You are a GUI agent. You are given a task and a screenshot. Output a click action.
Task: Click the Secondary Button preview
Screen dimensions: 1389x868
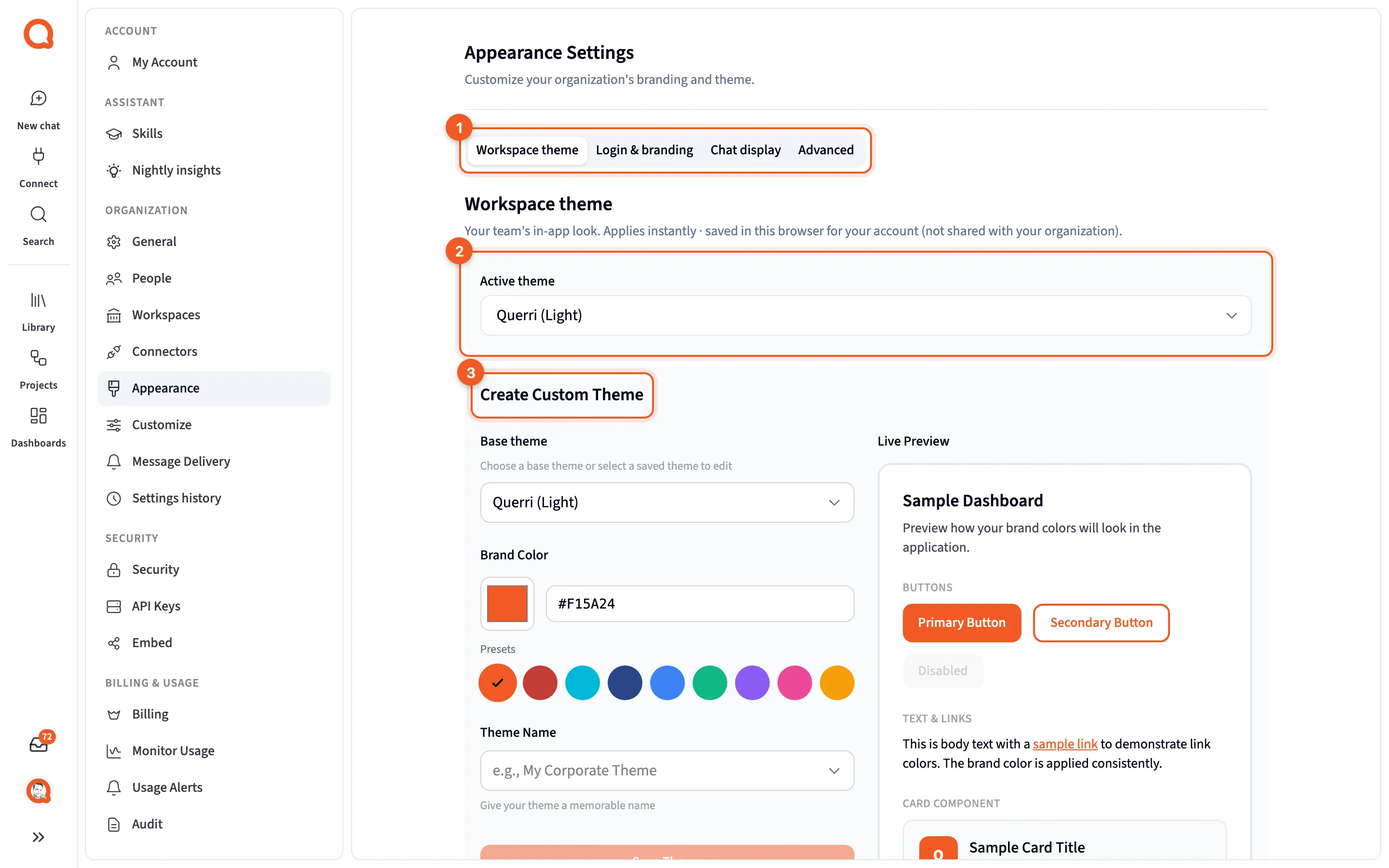1101,623
